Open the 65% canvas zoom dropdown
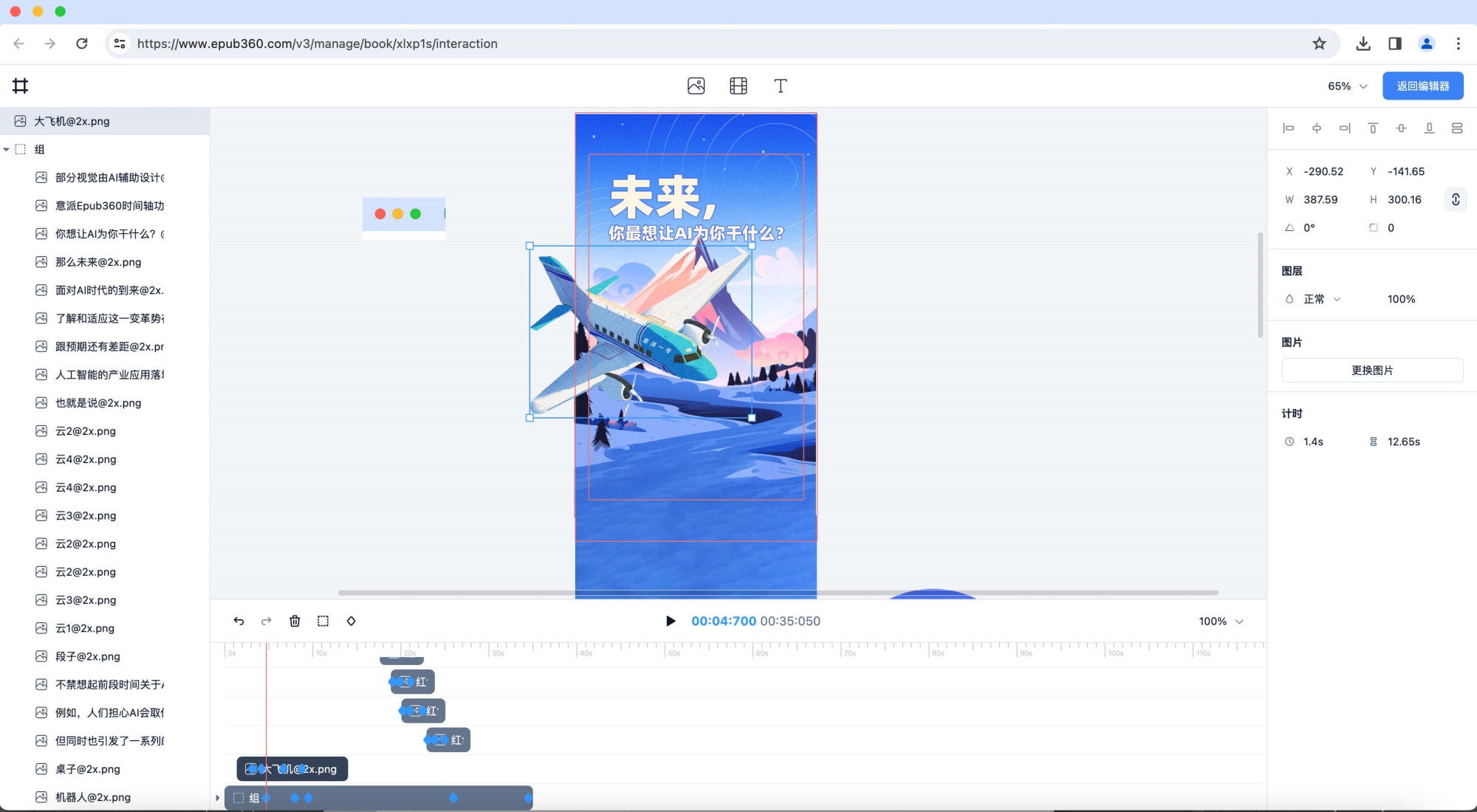The height and width of the screenshot is (812, 1477). [x=1348, y=86]
